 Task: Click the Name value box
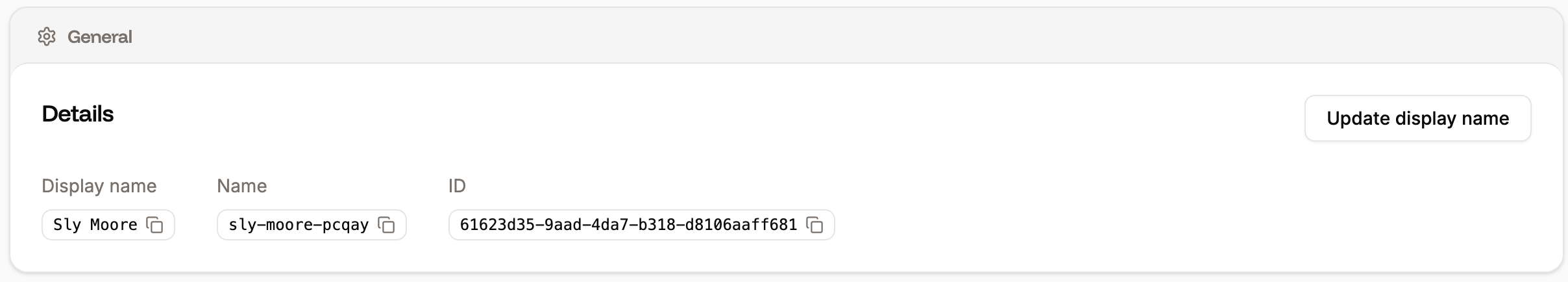tap(312, 225)
